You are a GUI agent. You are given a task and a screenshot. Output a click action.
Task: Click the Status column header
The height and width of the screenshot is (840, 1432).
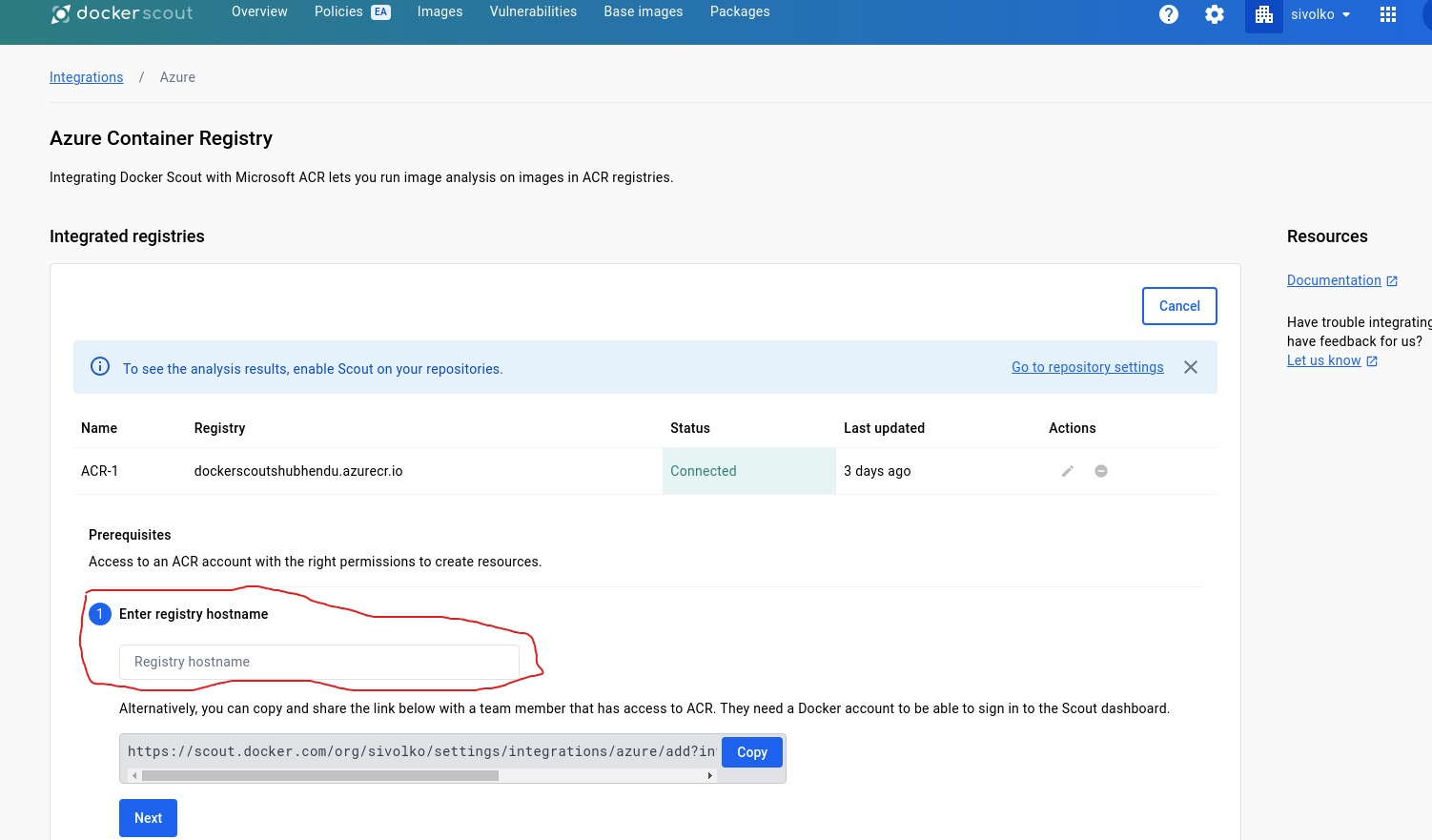click(x=690, y=428)
